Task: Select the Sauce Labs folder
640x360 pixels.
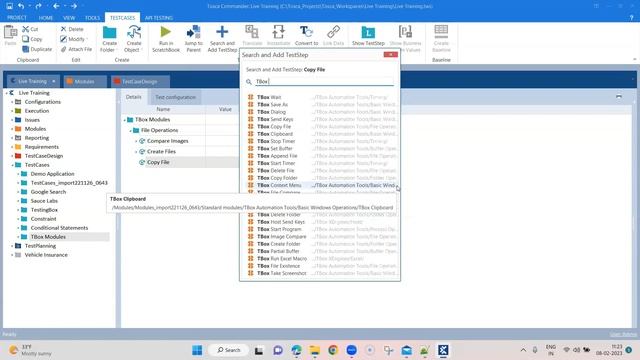Action: 44,201
